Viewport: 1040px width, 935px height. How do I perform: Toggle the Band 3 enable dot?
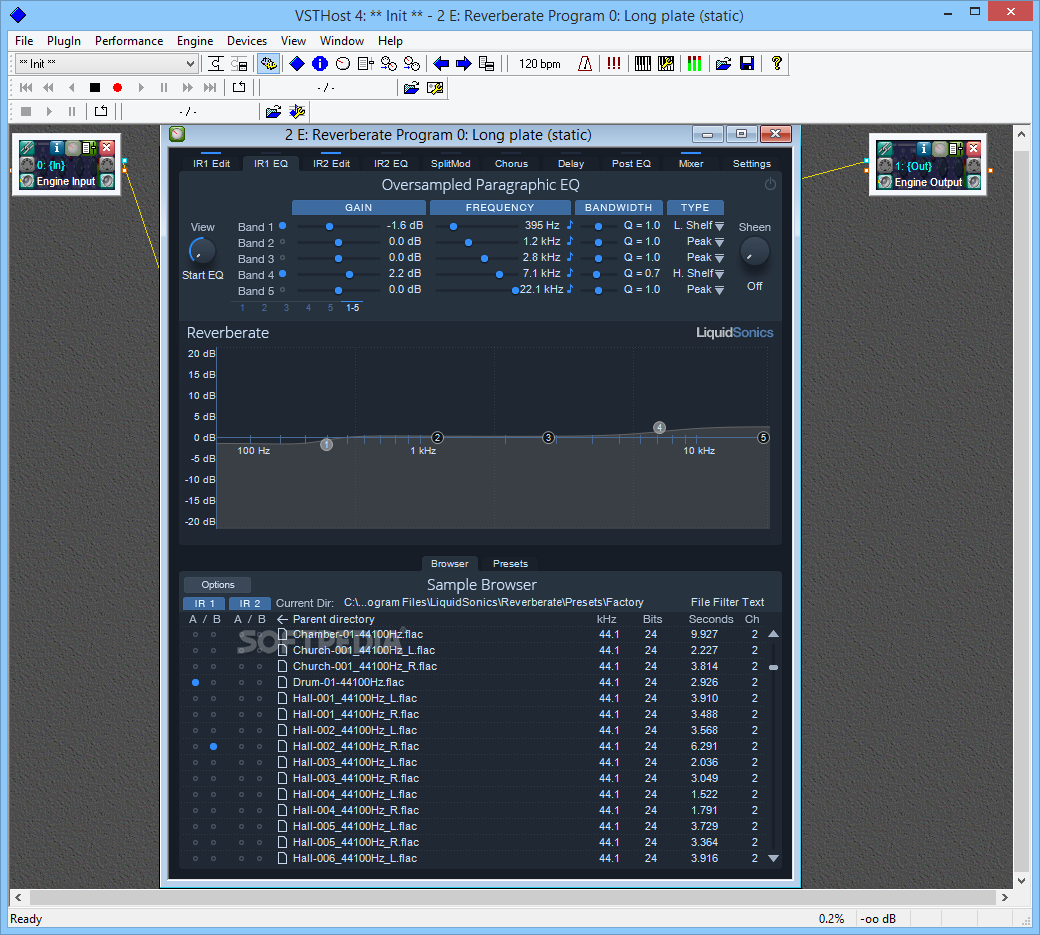coord(283,258)
